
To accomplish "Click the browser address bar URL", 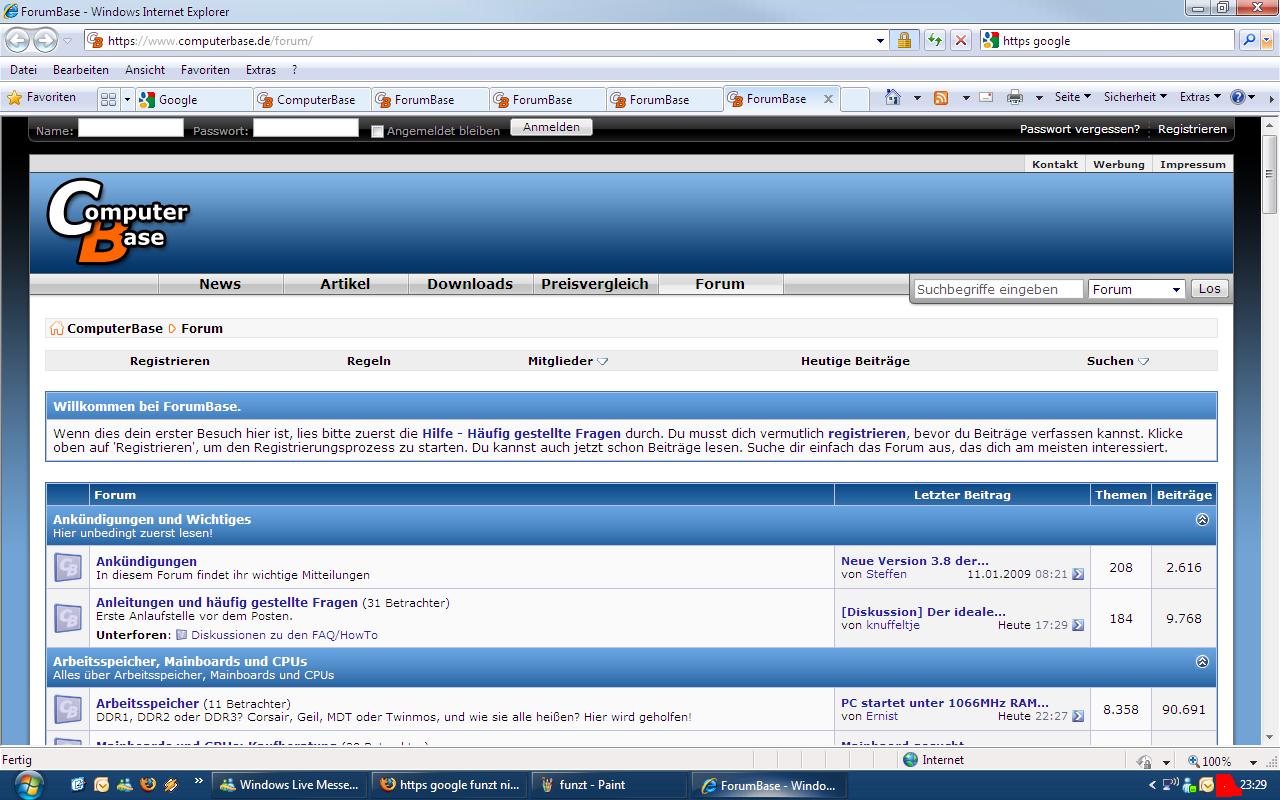I will [x=480, y=41].
